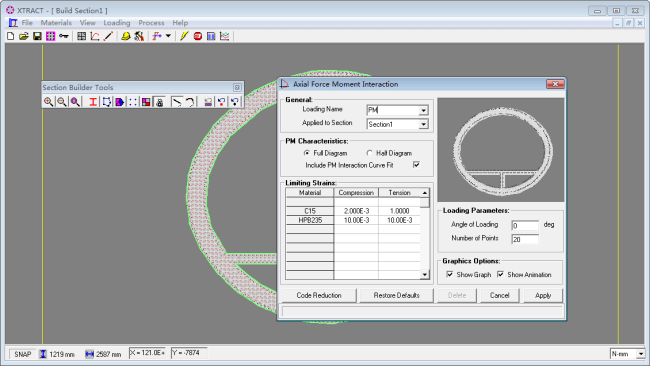Select the Half Diagram radio button
650x366 pixels.
[369, 153]
